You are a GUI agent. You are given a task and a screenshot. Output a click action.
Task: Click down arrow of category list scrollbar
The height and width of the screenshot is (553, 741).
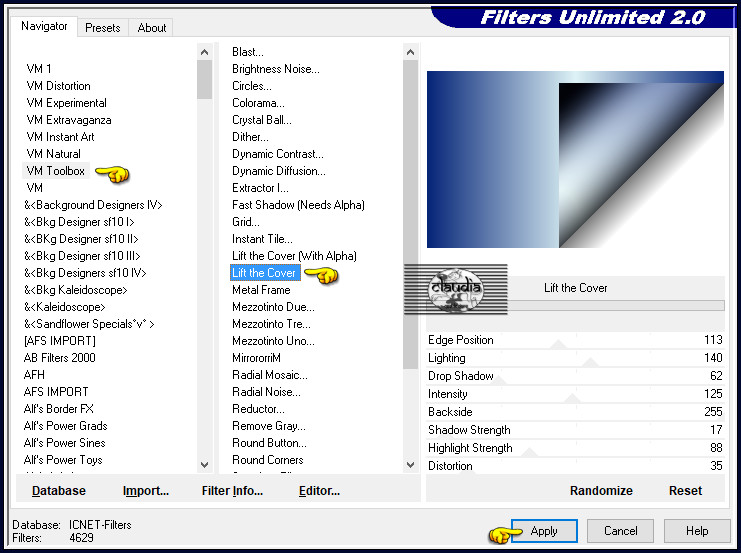[x=205, y=465]
